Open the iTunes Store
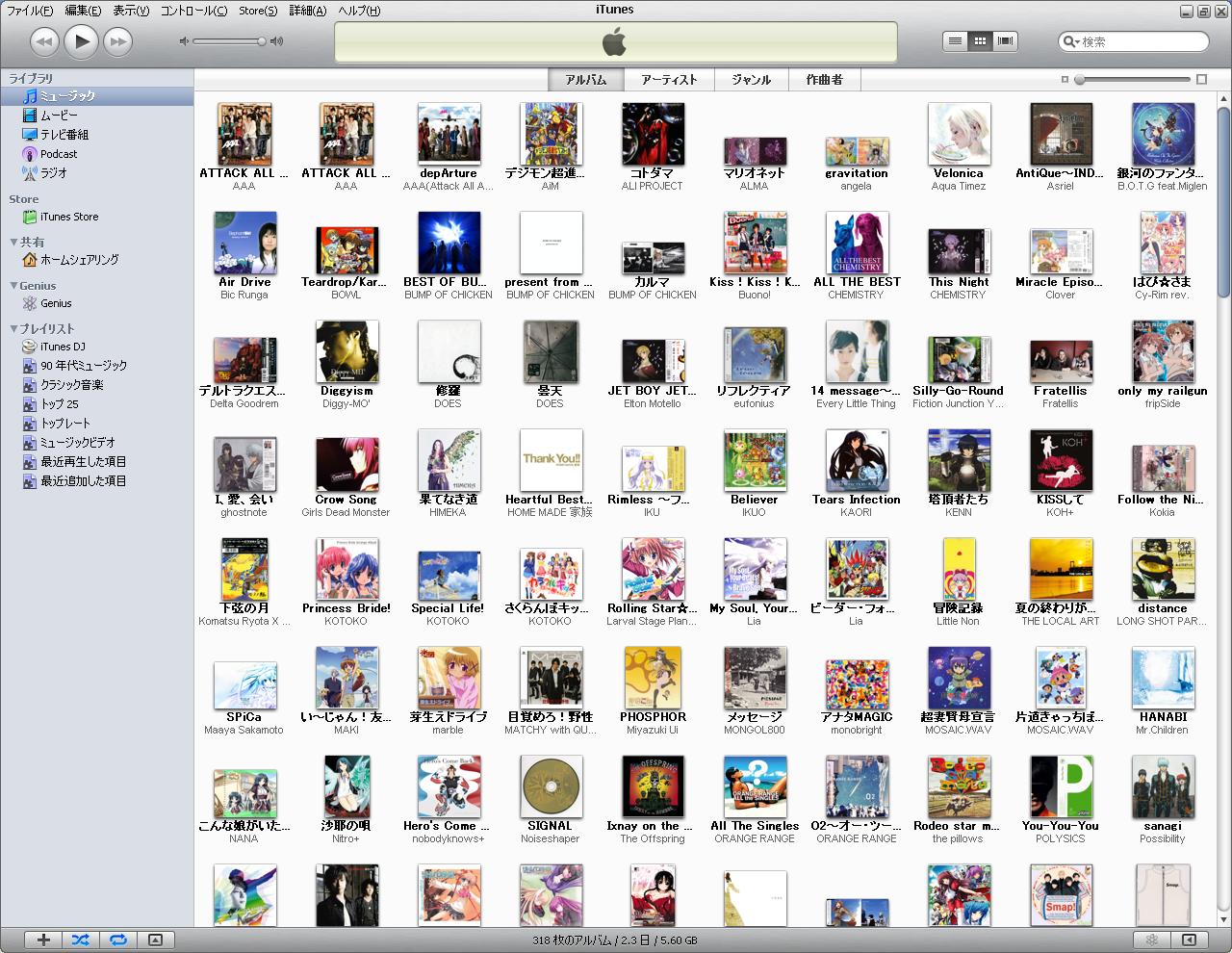The image size is (1232, 953). click(x=96, y=217)
